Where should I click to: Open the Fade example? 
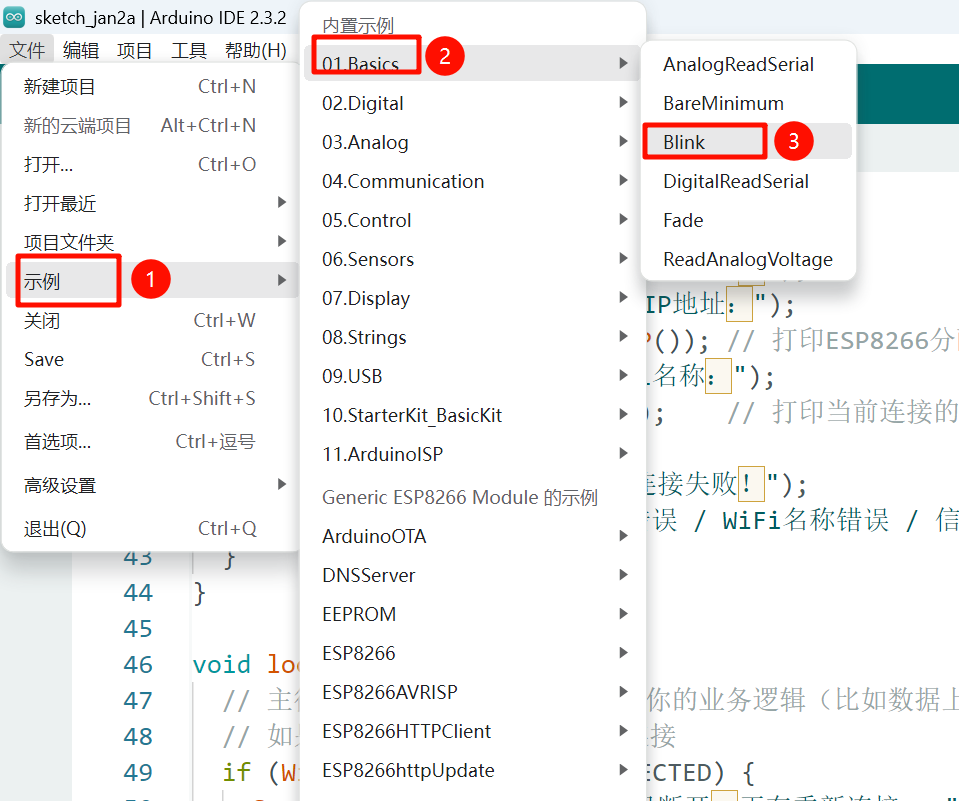(748, 220)
